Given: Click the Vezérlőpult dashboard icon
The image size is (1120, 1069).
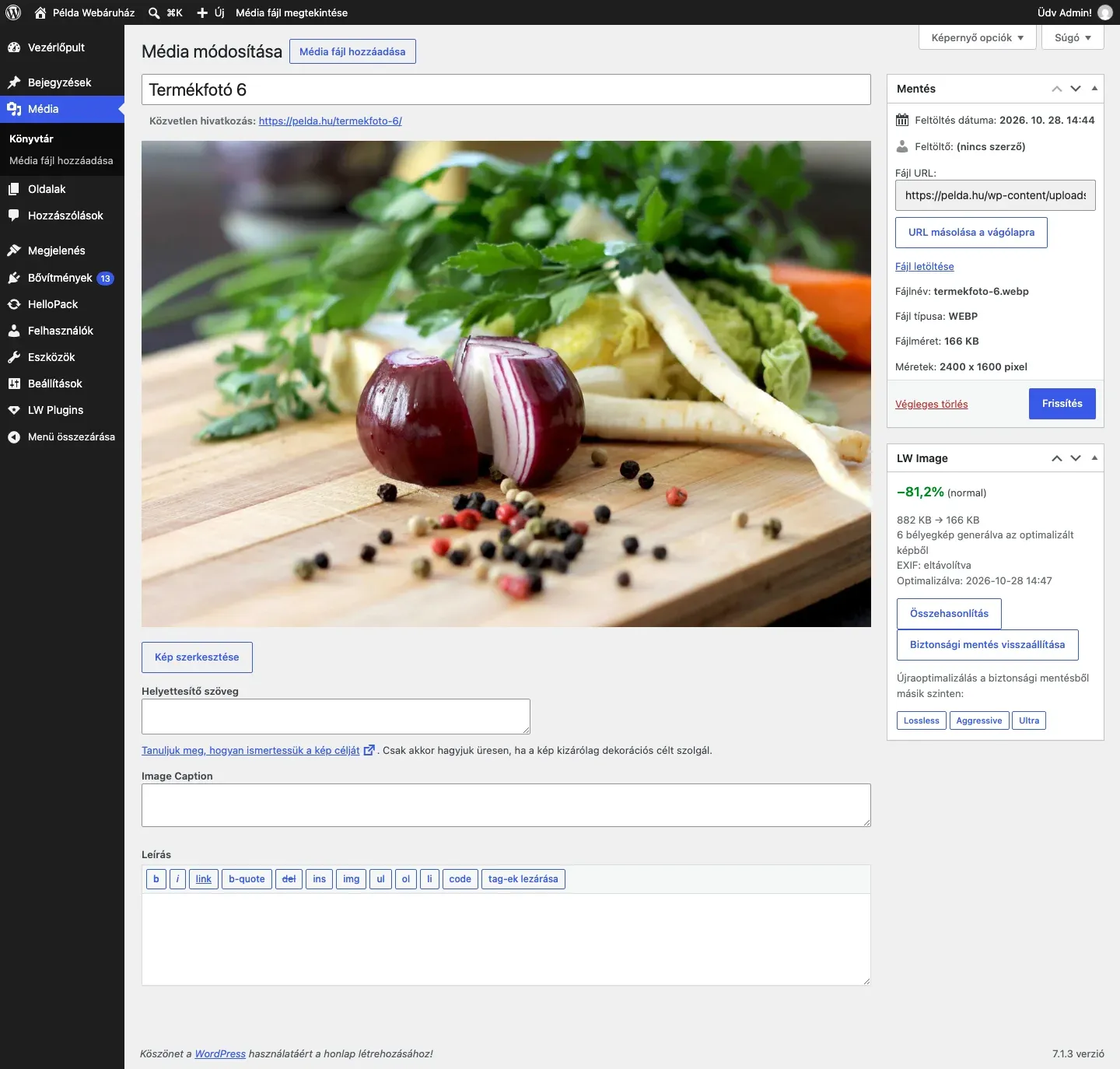Looking at the screenshot, I should [14, 47].
